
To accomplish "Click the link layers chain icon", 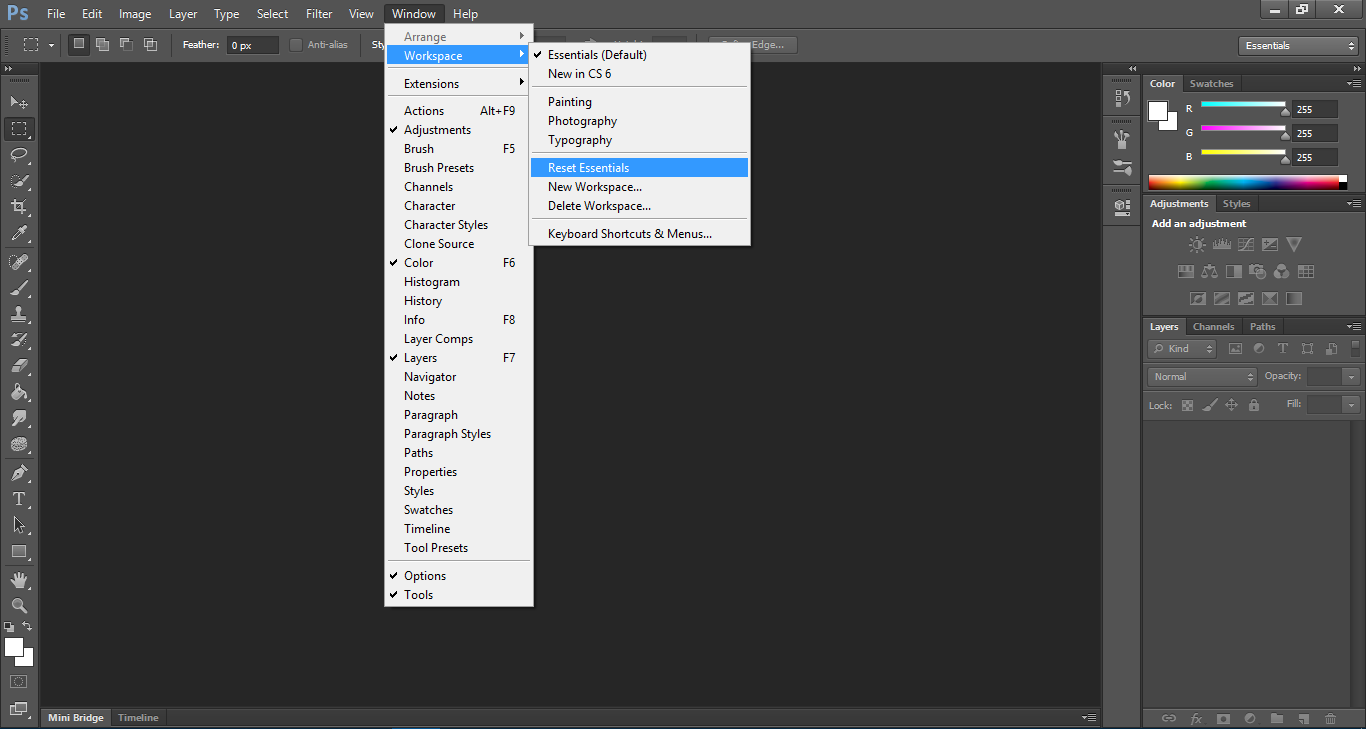I will [x=1169, y=718].
